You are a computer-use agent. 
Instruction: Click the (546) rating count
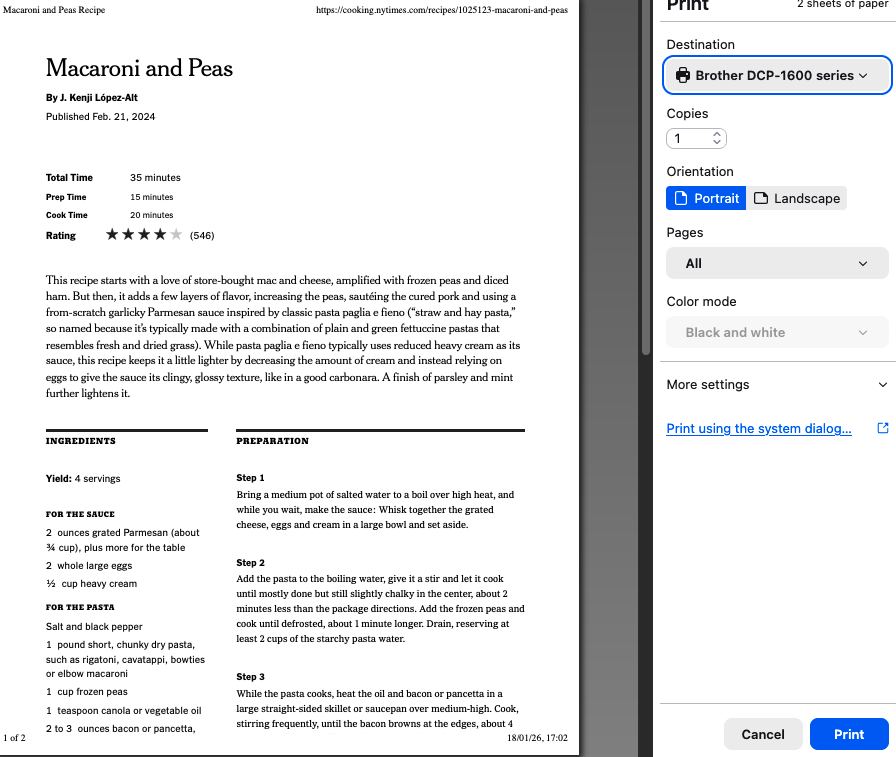pos(202,235)
